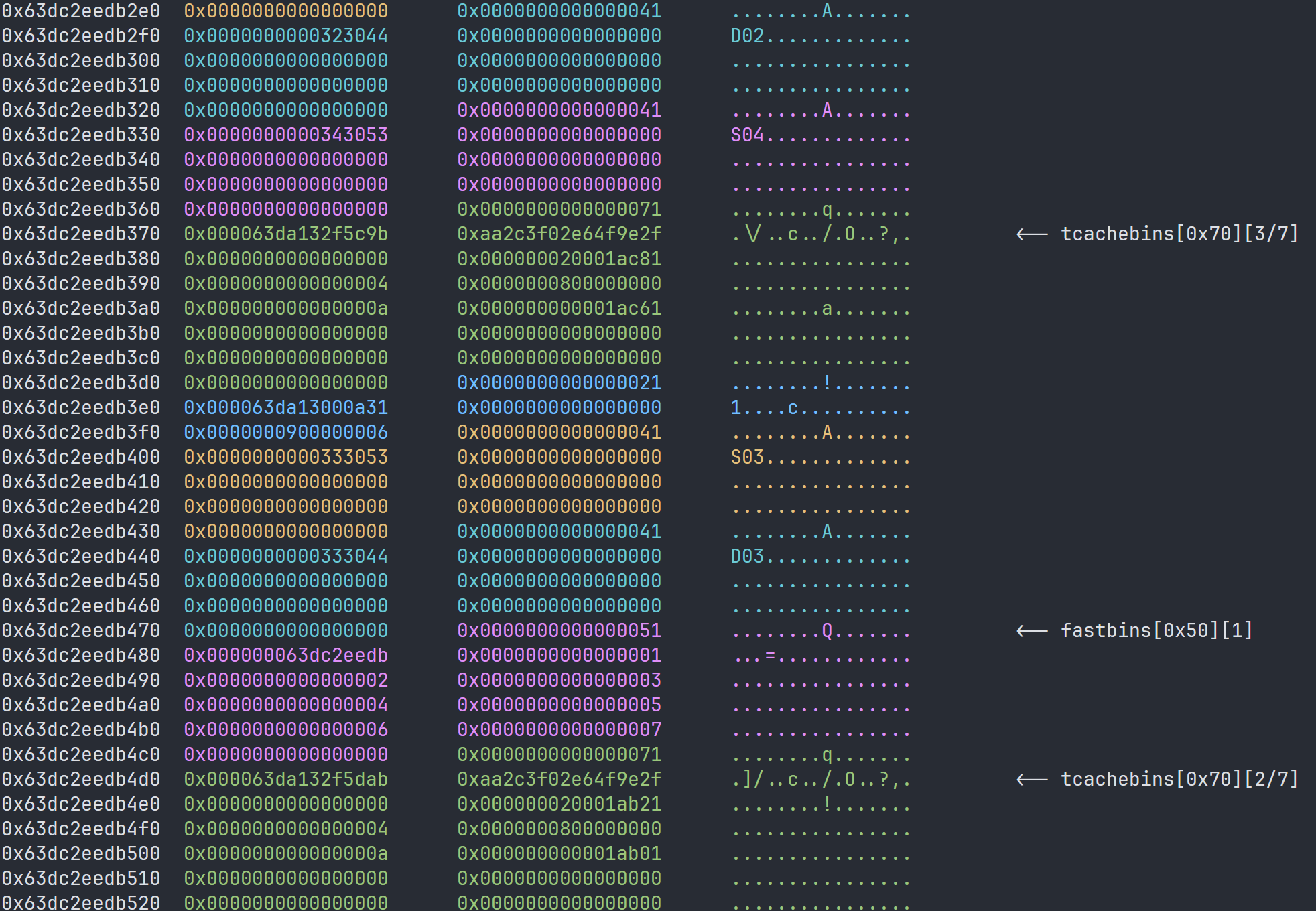Click the tcachebins[0x70][2/7] annotation label
1316x911 pixels.
(x=1179, y=779)
